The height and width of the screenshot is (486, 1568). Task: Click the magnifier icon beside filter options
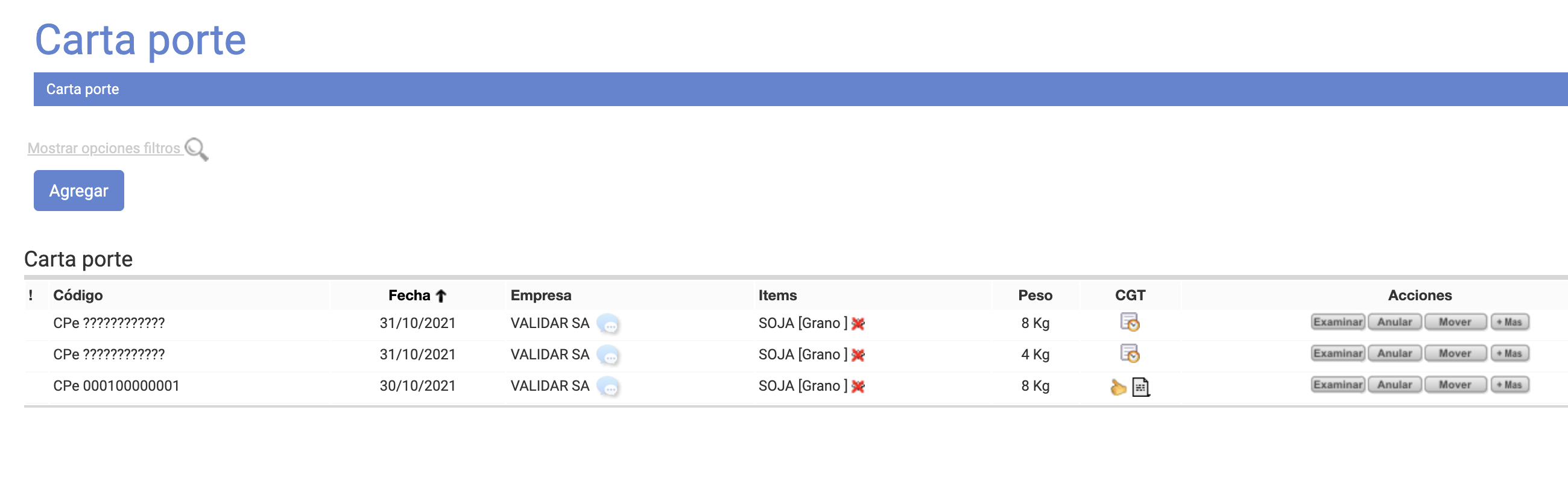coord(196,149)
